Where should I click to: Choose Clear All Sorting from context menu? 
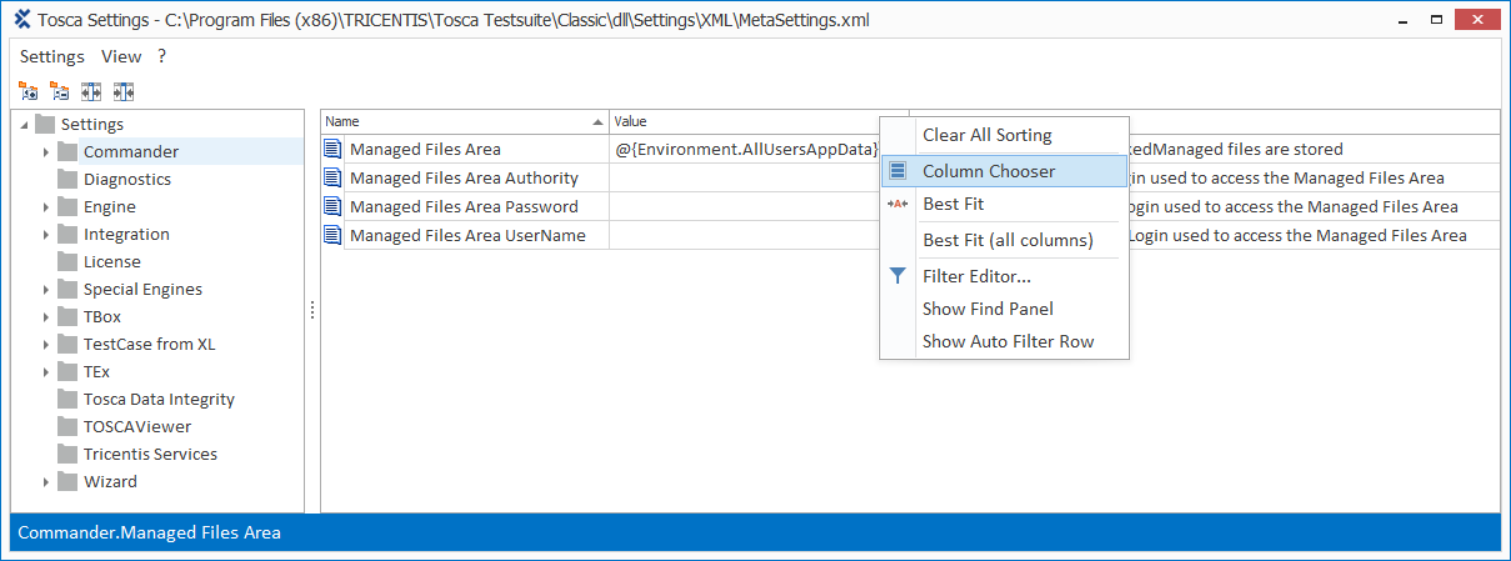coord(987,135)
